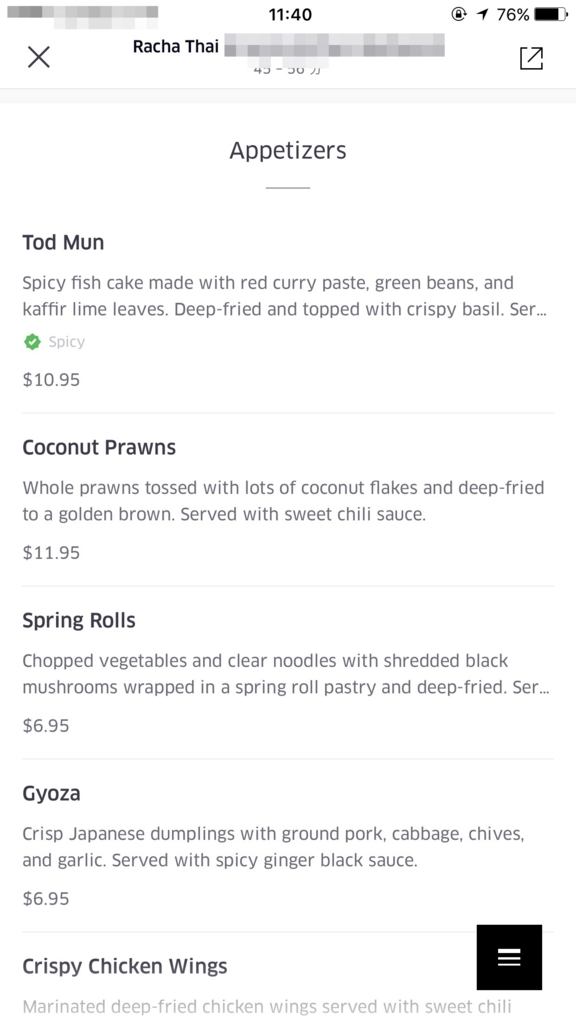Tap the share icon in header
Viewport: 576px width, 1024px height.
(531, 57)
